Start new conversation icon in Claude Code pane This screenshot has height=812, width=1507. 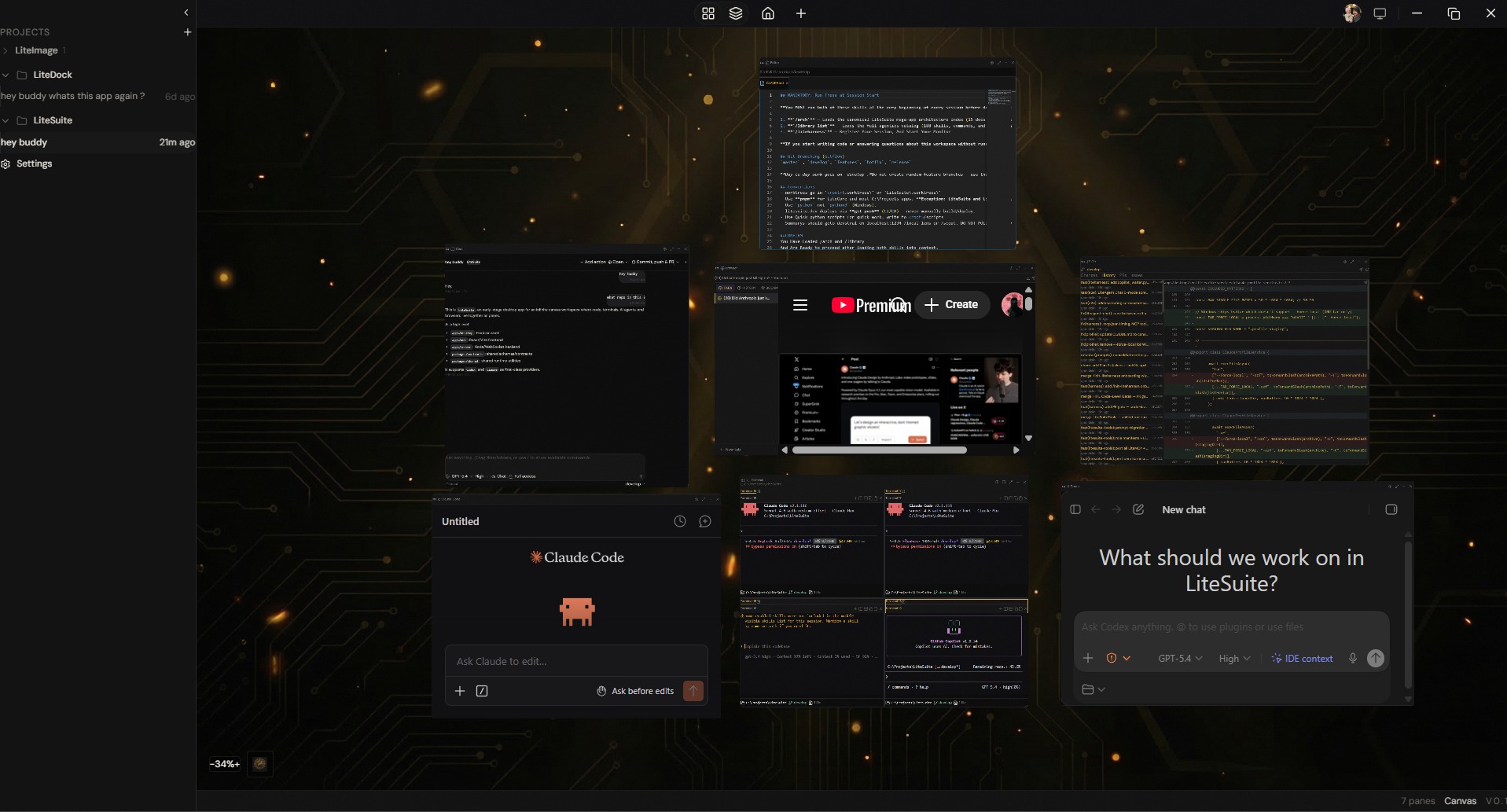(x=705, y=521)
